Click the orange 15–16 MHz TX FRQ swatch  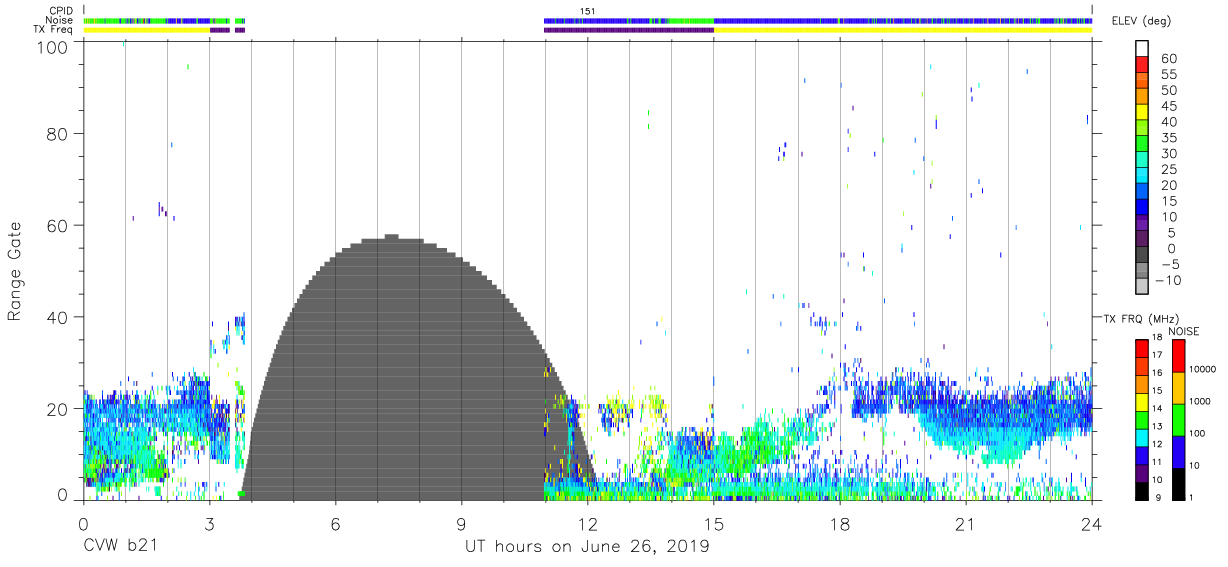pos(1142,384)
